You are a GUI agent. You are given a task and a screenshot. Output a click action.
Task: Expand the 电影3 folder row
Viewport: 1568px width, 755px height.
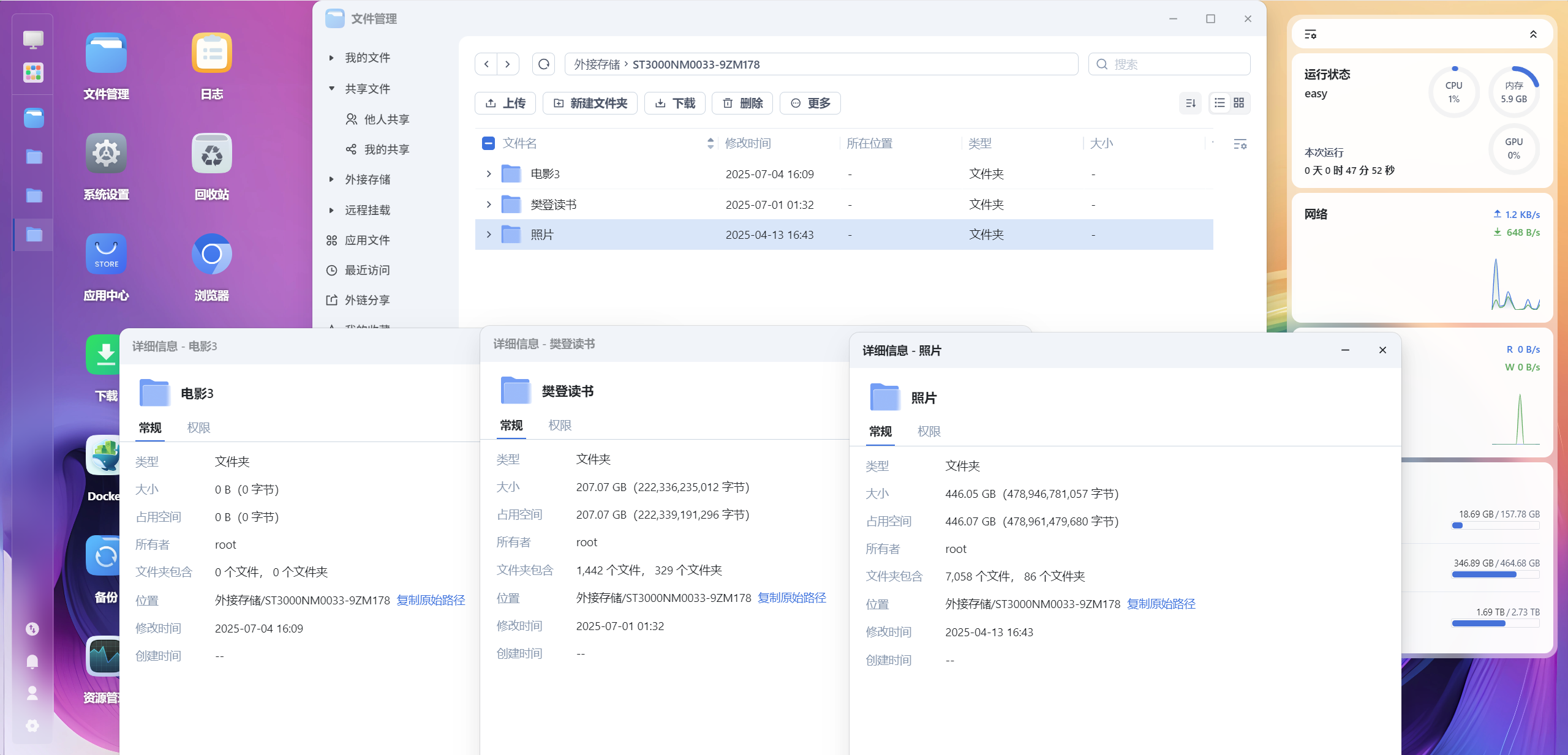tap(489, 174)
